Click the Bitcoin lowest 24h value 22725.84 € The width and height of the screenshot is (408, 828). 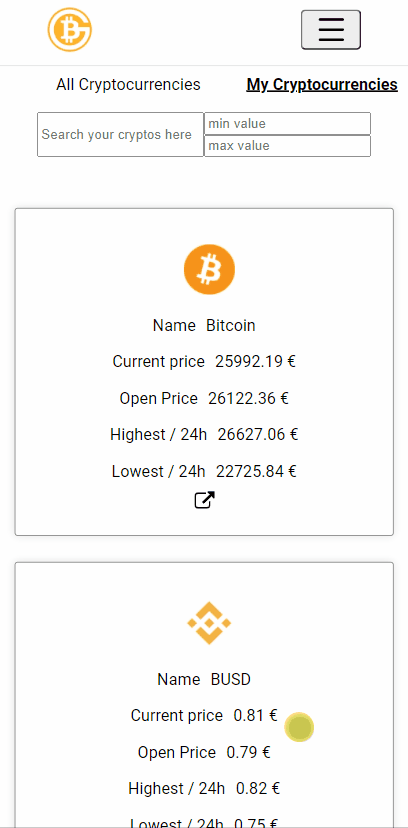(257, 471)
